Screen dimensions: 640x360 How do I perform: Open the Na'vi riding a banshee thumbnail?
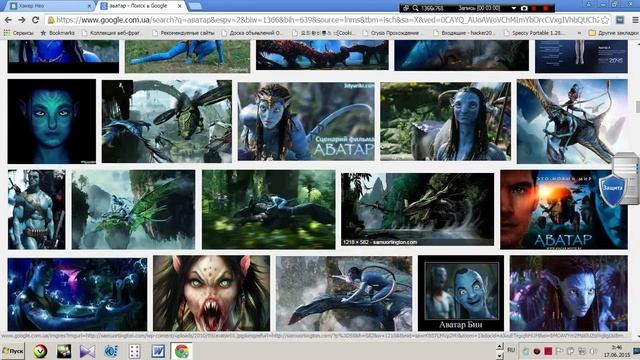coord(572,121)
